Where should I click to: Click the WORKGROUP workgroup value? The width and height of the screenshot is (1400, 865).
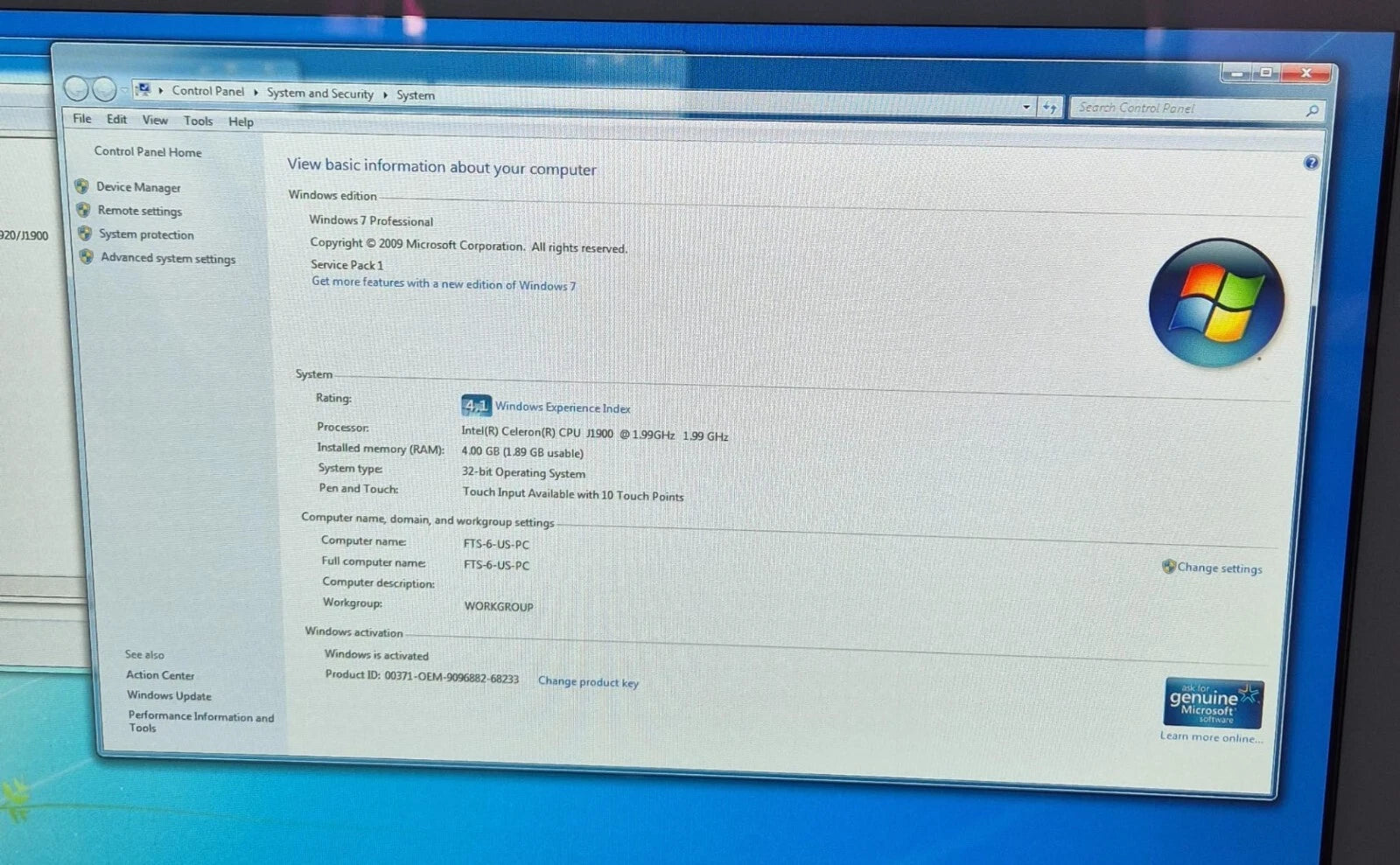(499, 606)
